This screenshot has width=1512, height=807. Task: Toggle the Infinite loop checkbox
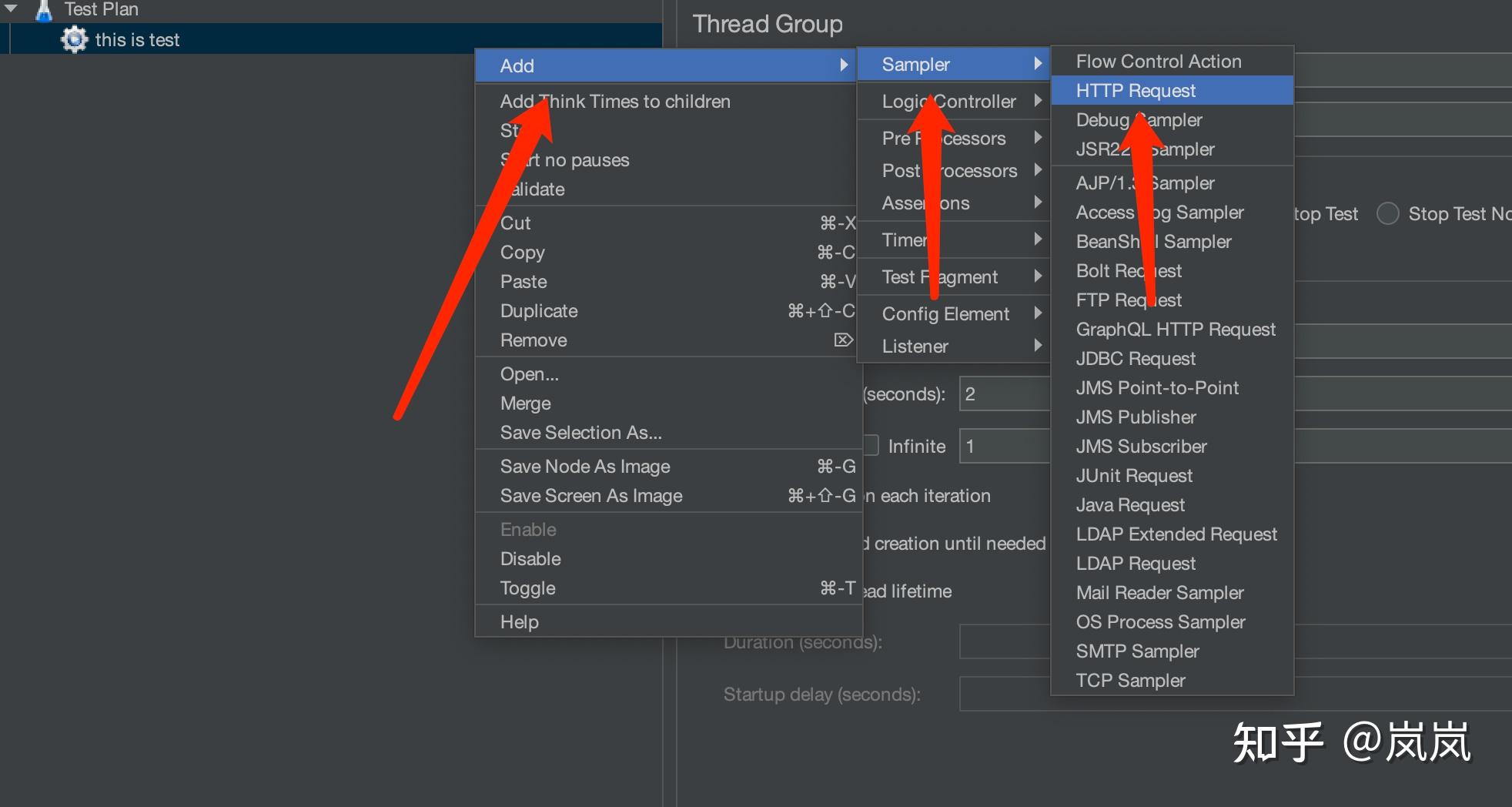pyautogui.click(x=871, y=445)
